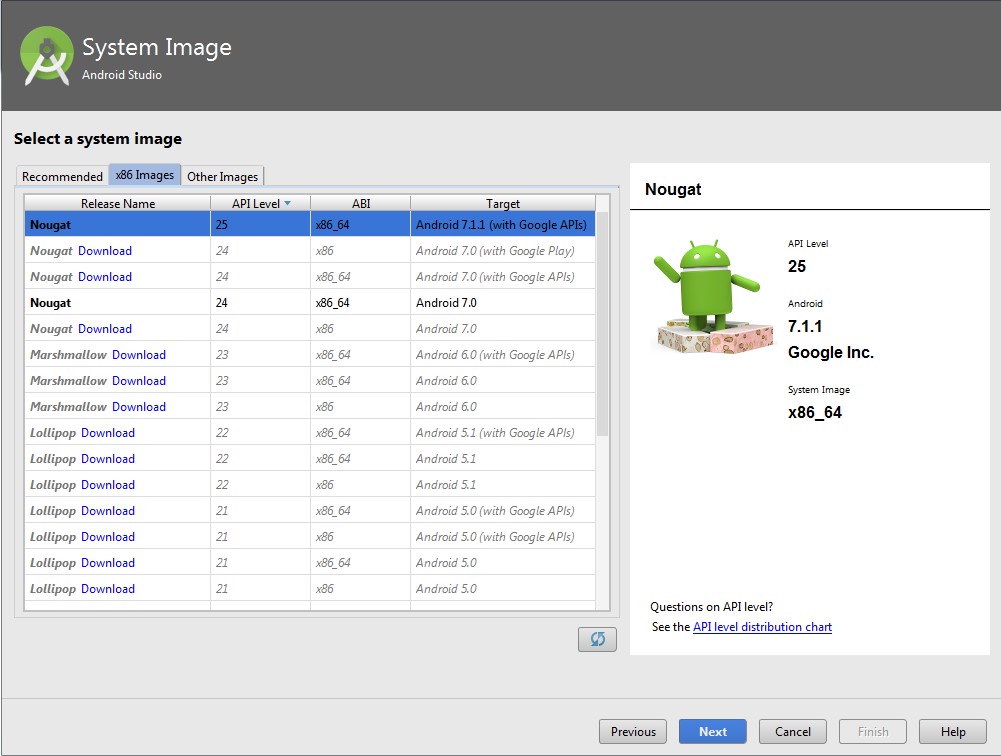The width and height of the screenshot is (1001, 756).
Task: Download Nougat Android 7.0 with Google Play
Action: (105, 251)
